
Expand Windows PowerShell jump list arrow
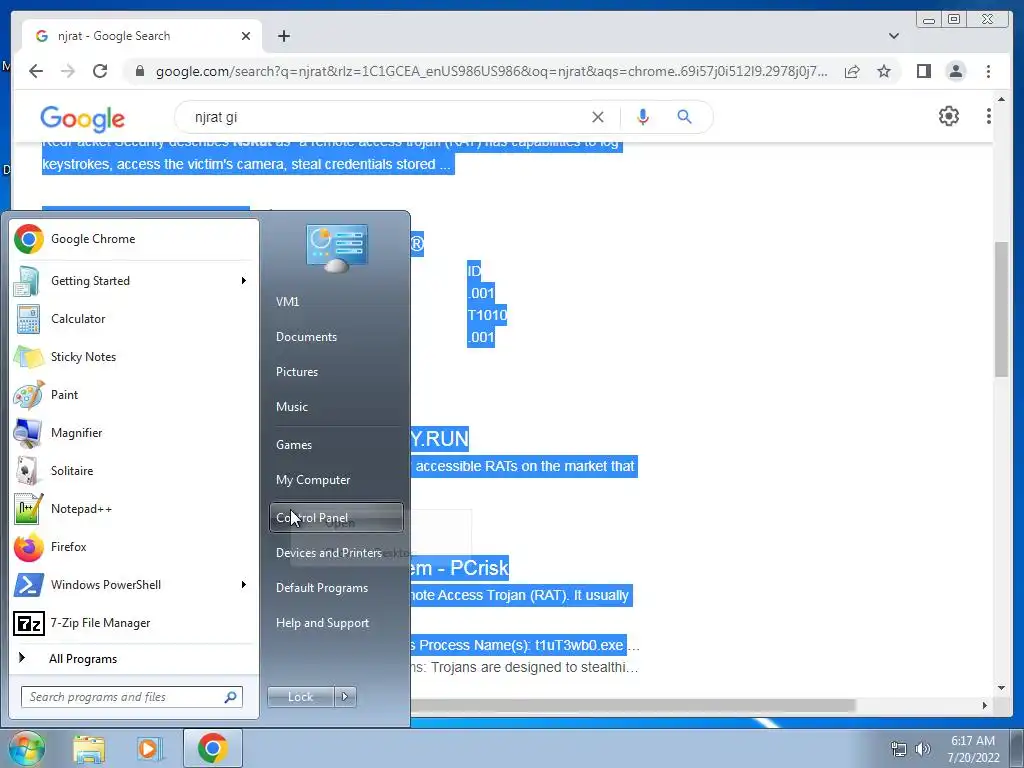(244, 584)
